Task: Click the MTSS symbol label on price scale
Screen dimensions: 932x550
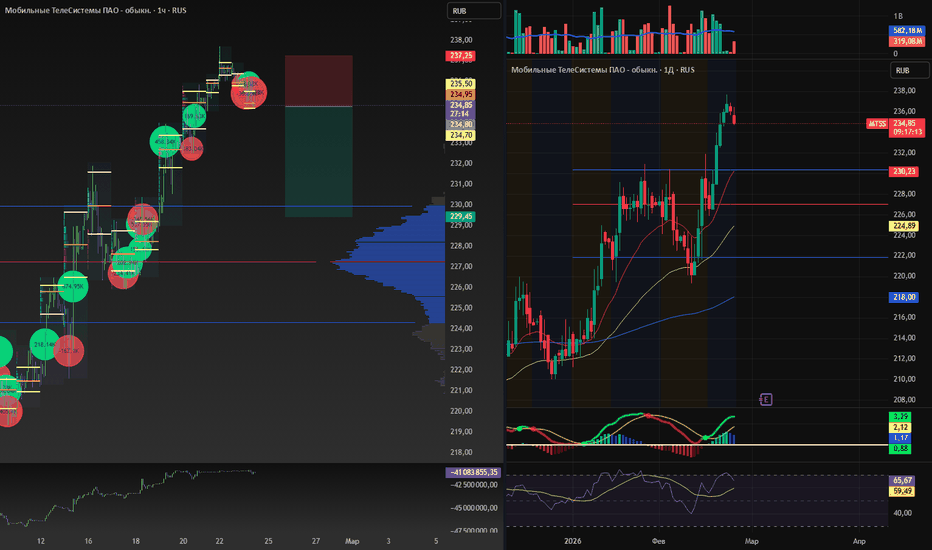Action: pyautogui.click(x=877, y=124)
